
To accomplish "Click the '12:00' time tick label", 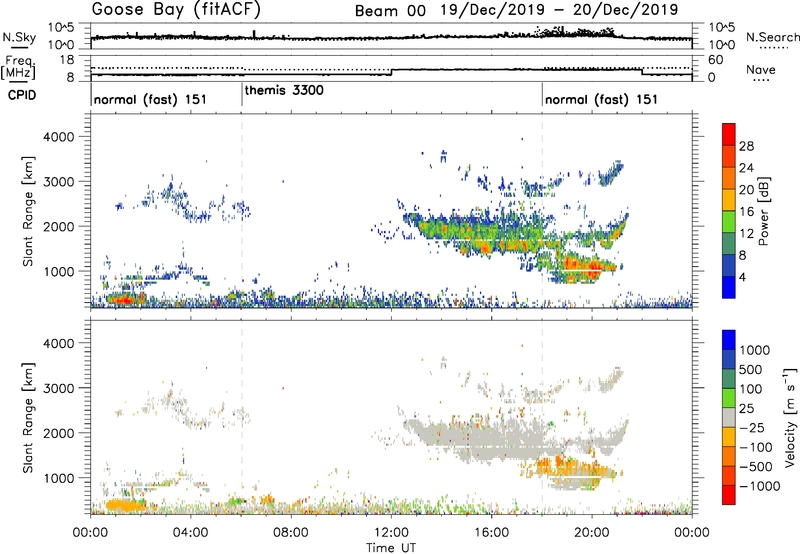I will (x=391, y=533).
